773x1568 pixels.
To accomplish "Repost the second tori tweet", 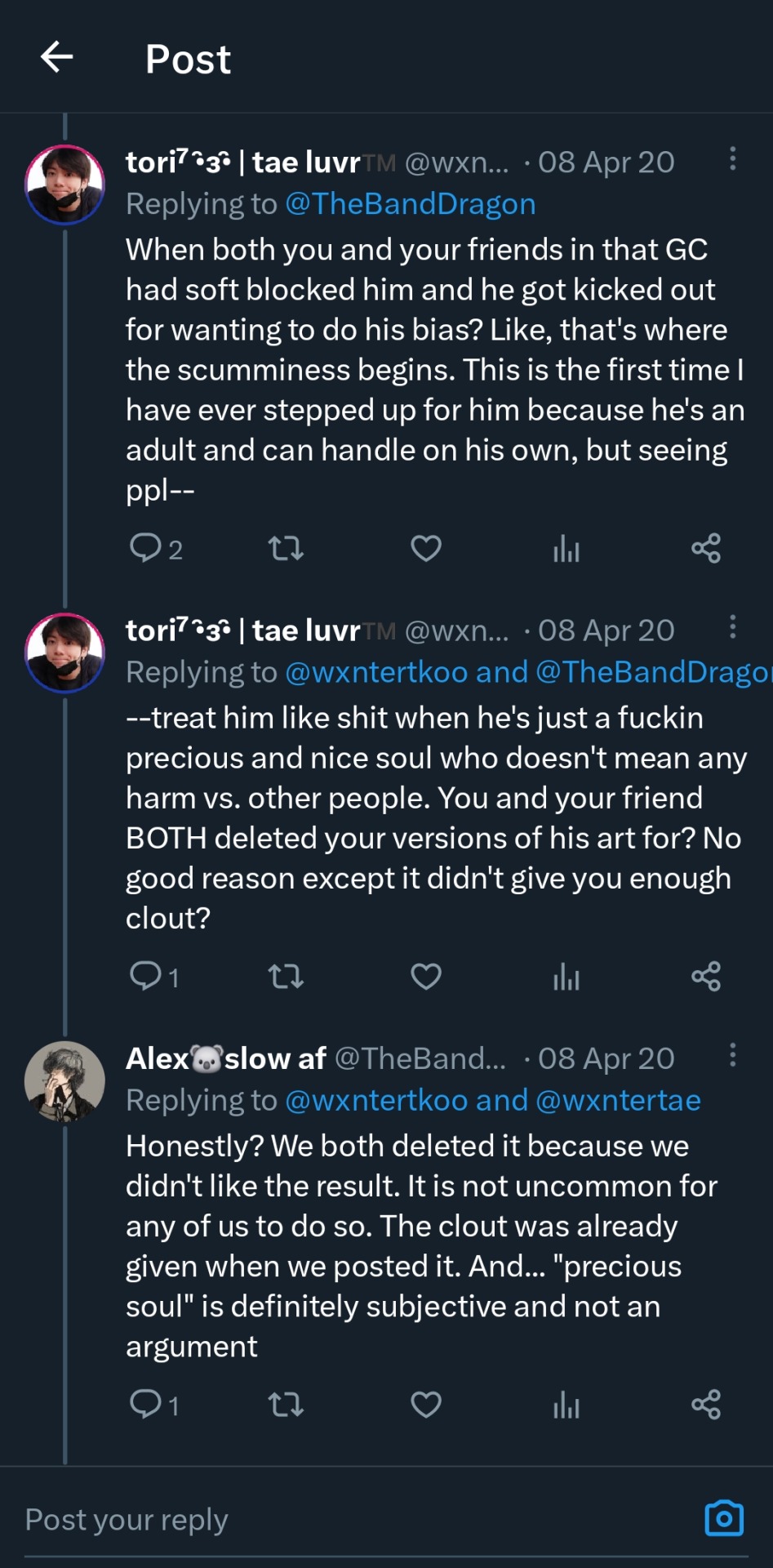I will click(x=286, y=976).
